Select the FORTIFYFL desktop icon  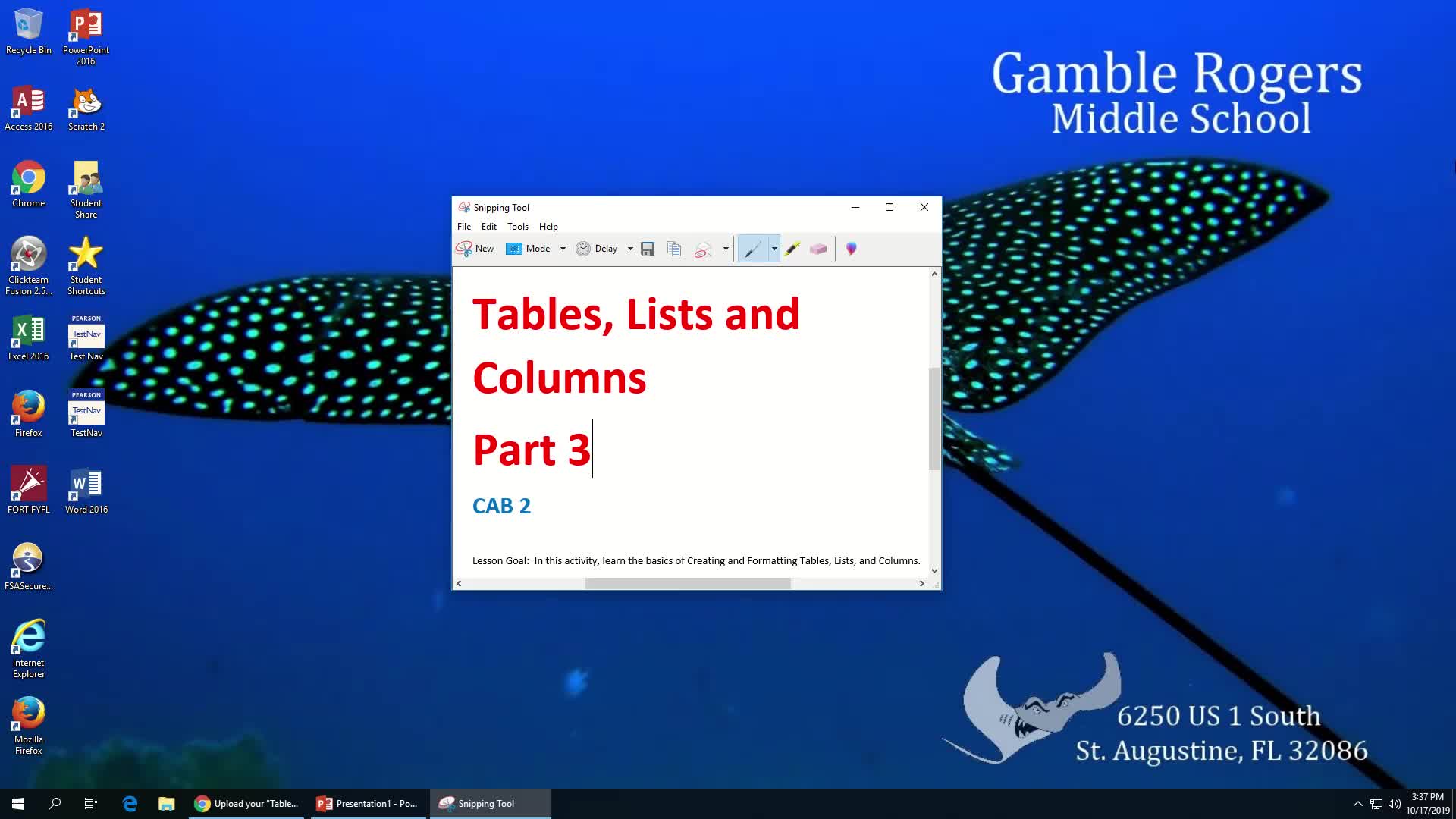(x=29, y=491)
